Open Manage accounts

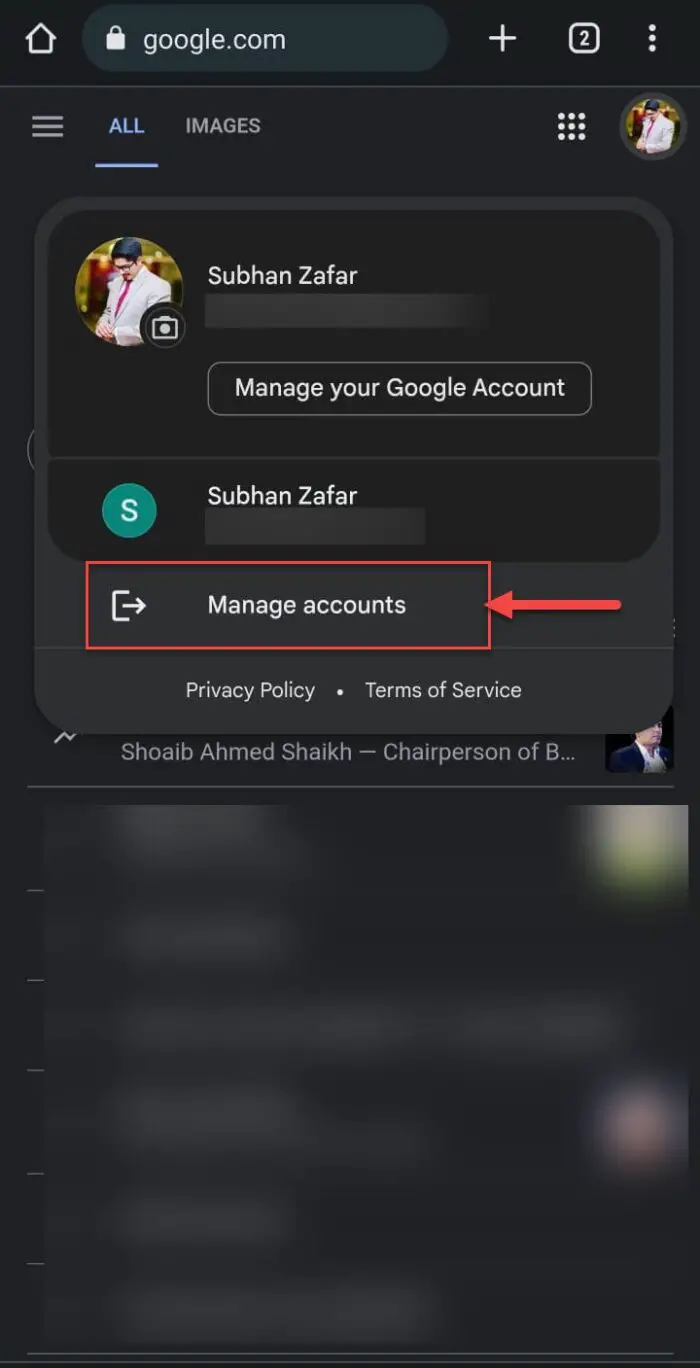pyautogui.click(x=306, y=605)
